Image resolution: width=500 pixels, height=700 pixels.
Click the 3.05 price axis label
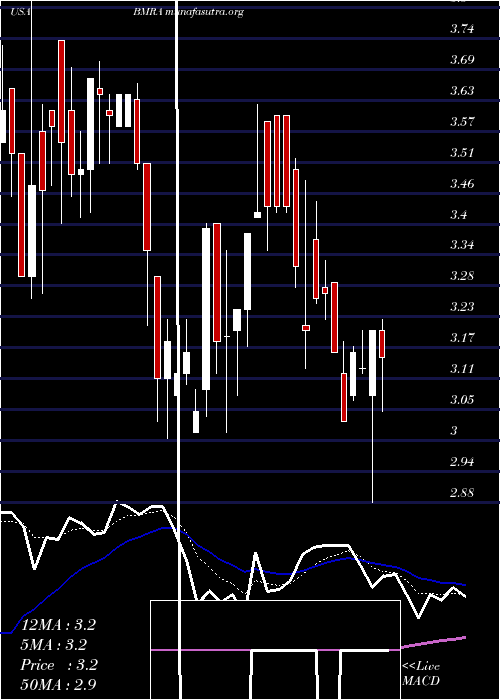[461, 399]
